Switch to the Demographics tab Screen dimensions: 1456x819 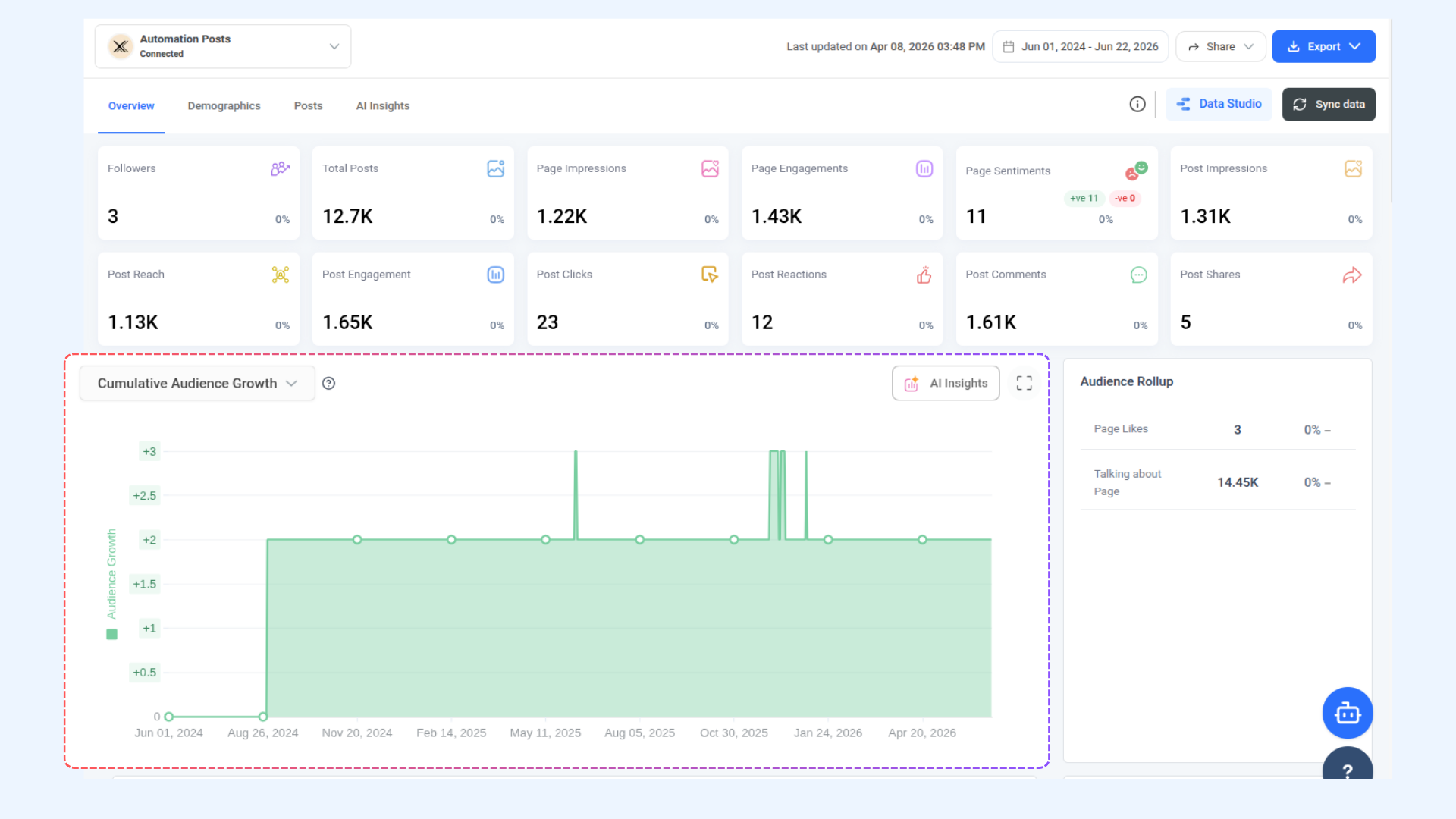(x=224, y=106)
